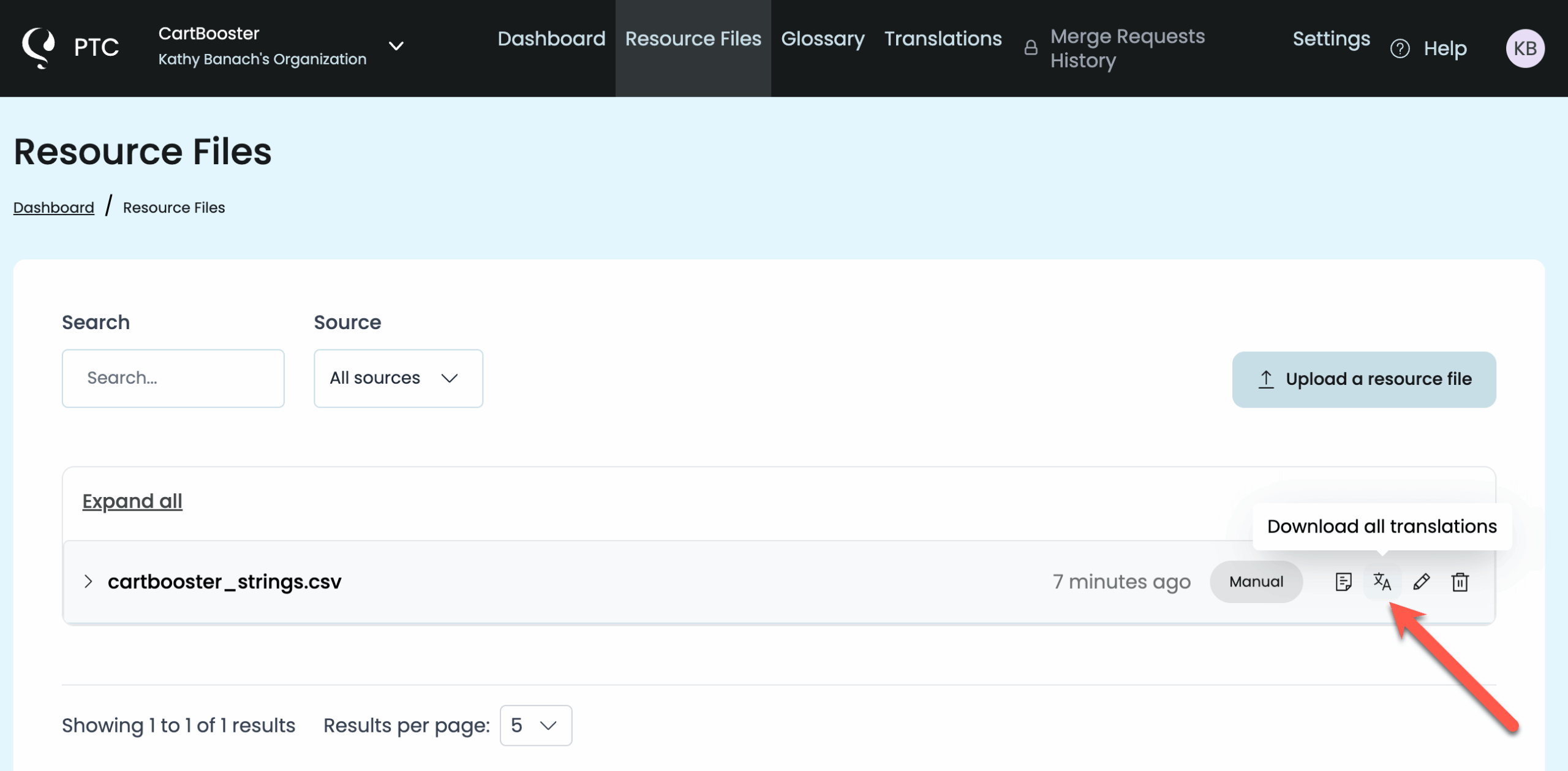This screenshot has width=1568, height=771.
Task: Open the Results per page dropdown
Action: tap(535, 725)
